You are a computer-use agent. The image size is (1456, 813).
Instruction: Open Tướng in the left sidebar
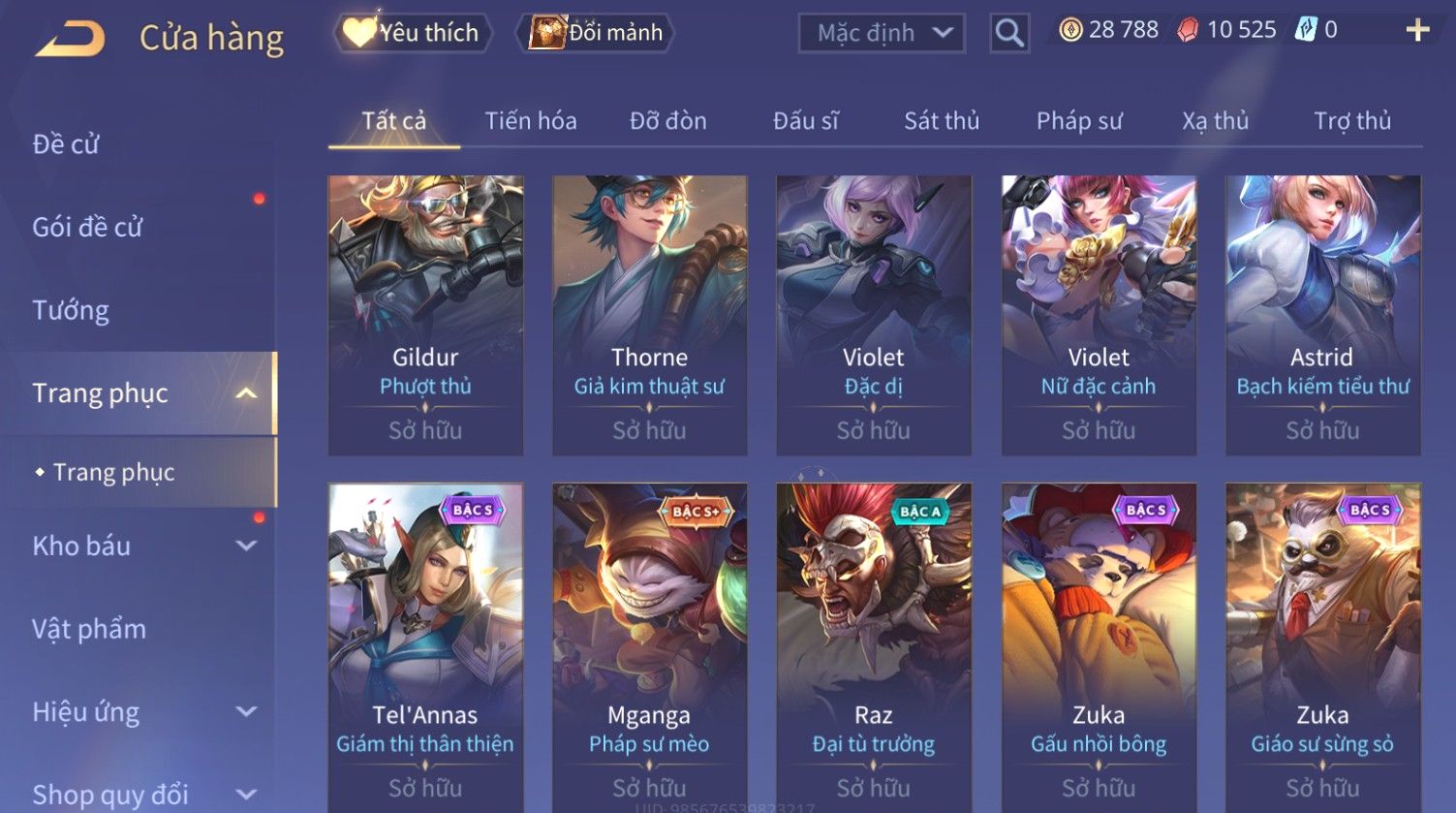point(71,310)
